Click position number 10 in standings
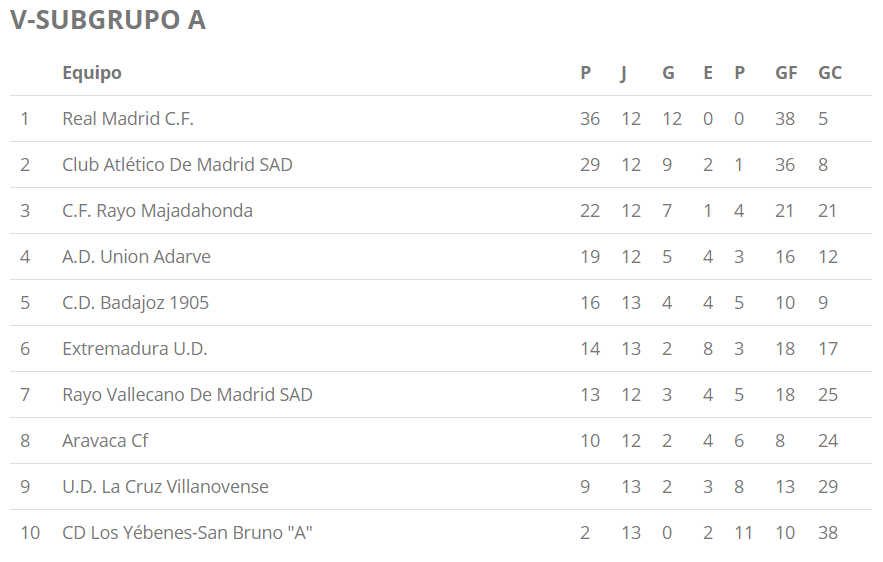 click(x=30, y=533)
